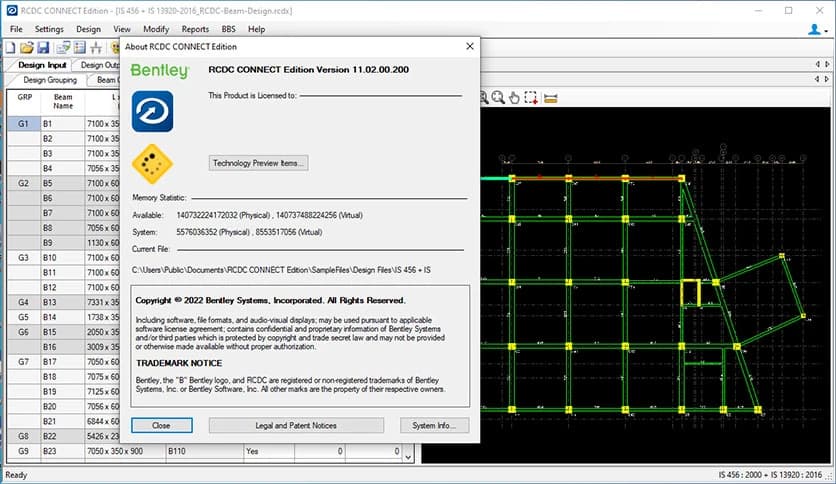Select beam B17 in the table
836x484 pixels.
point(49,361)
